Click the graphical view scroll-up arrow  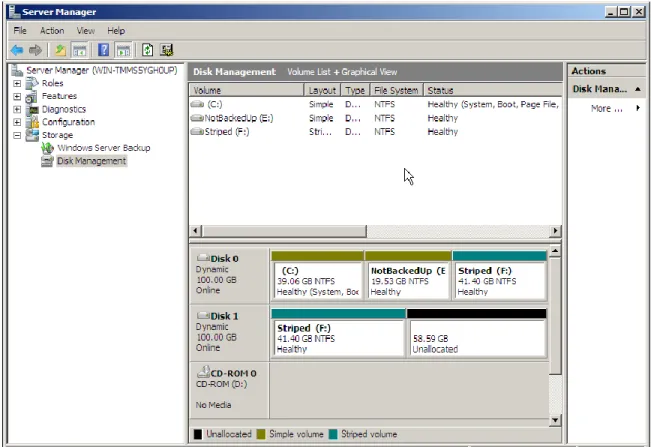[x=555, y=251]
